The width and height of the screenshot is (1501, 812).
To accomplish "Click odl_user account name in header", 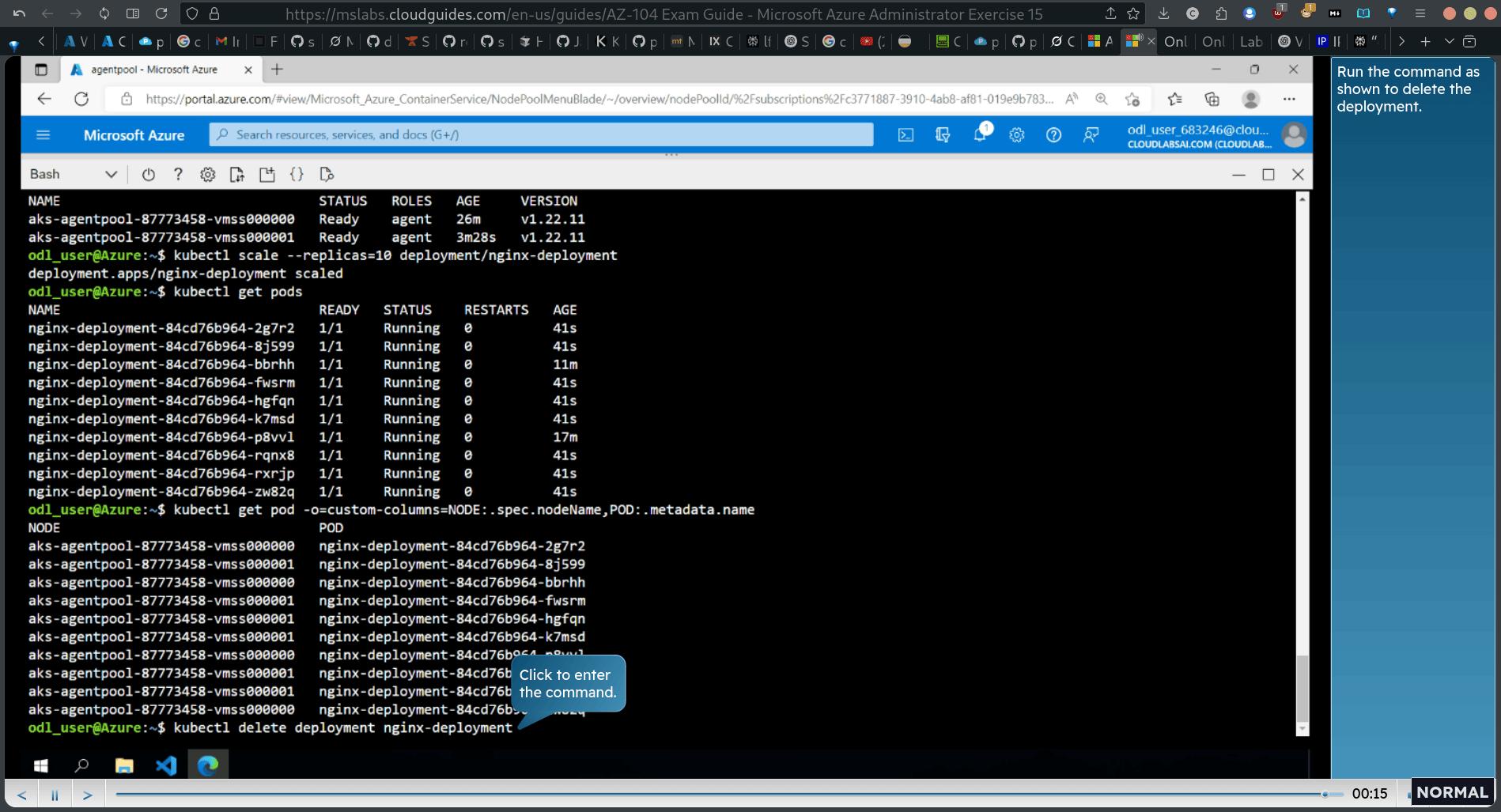I will pos(1198,130).
